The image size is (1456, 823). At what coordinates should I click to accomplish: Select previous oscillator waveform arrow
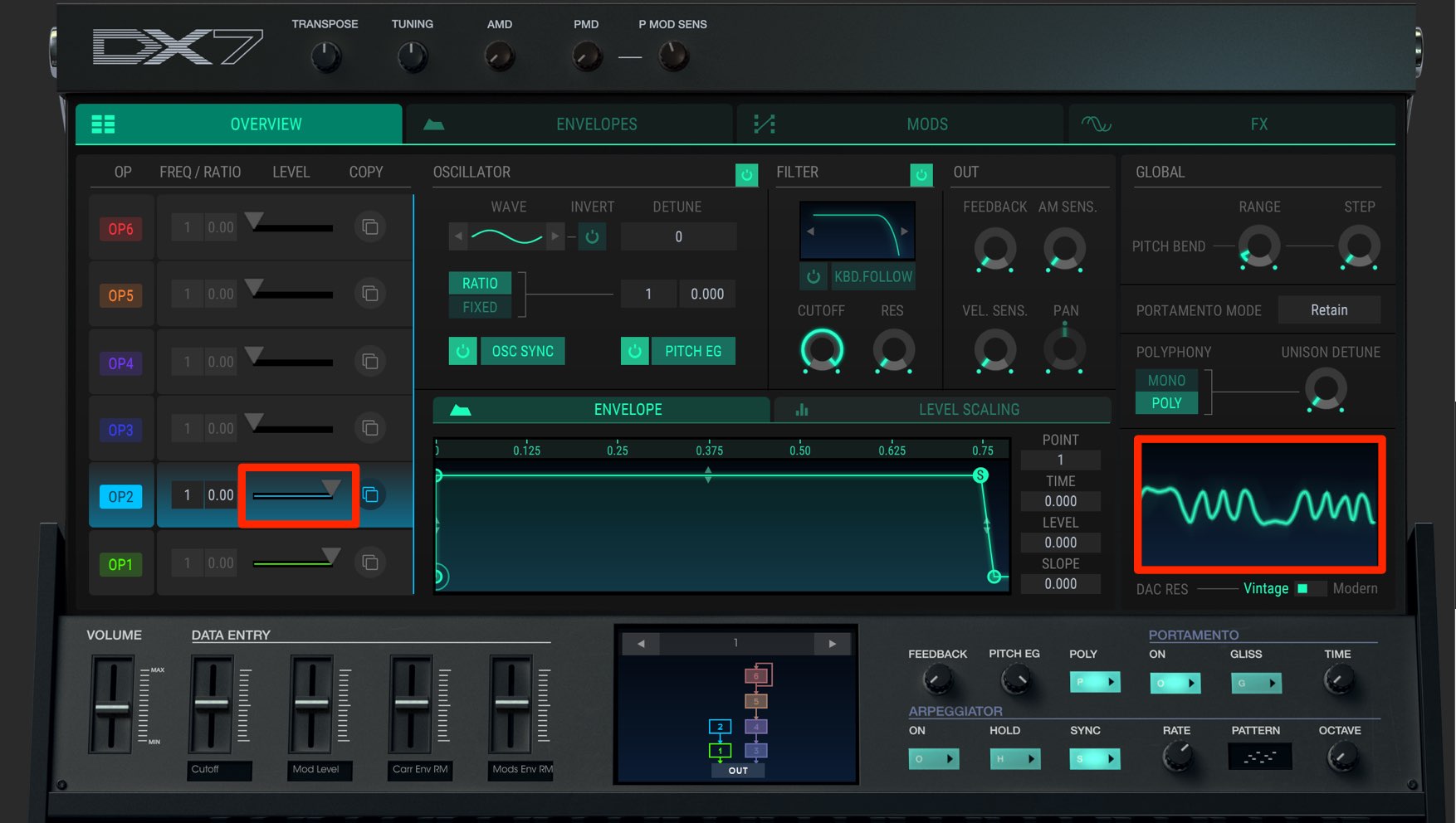coord(458,236)
